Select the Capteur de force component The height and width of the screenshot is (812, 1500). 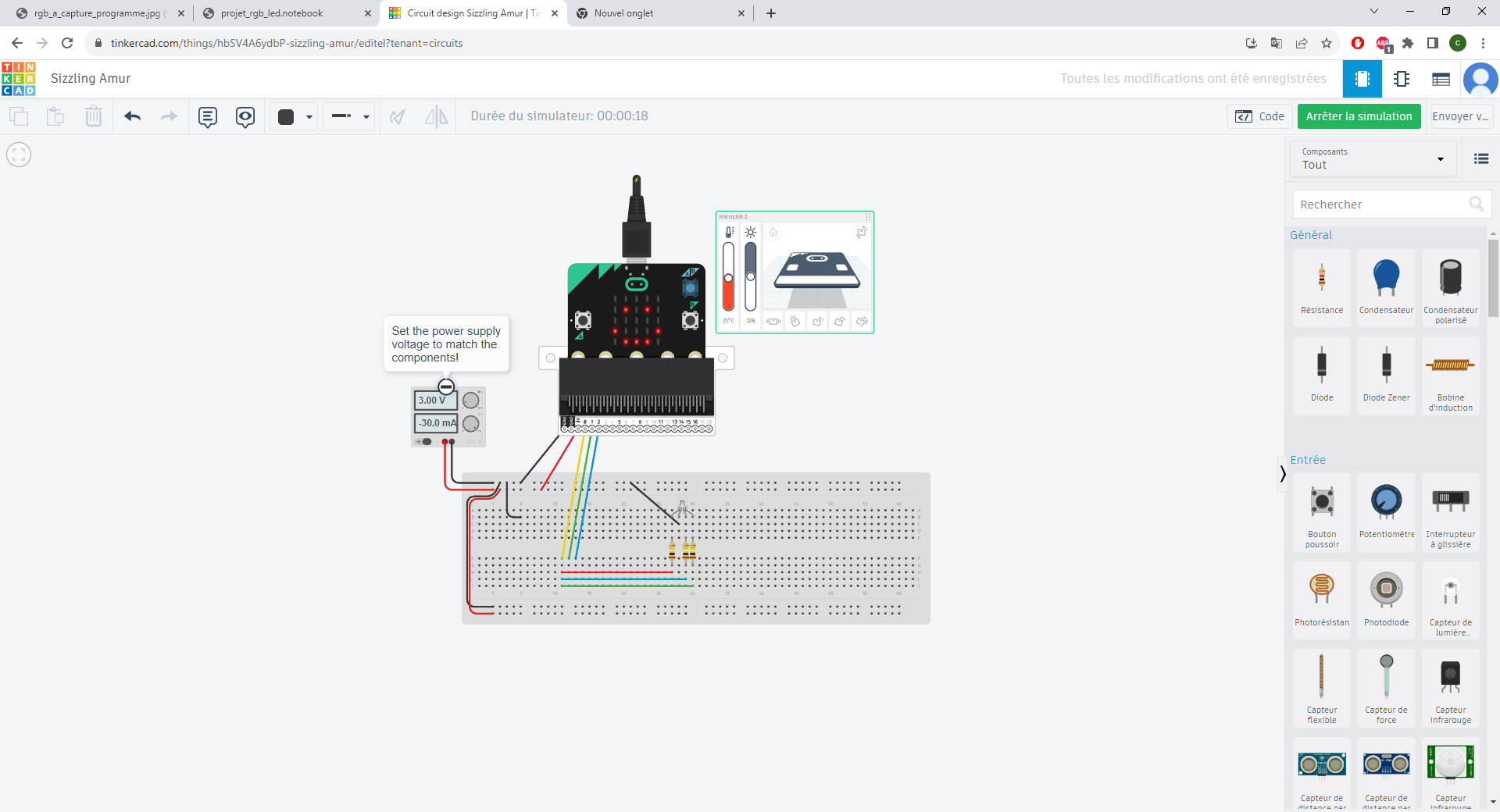[x=1386, y=688]
